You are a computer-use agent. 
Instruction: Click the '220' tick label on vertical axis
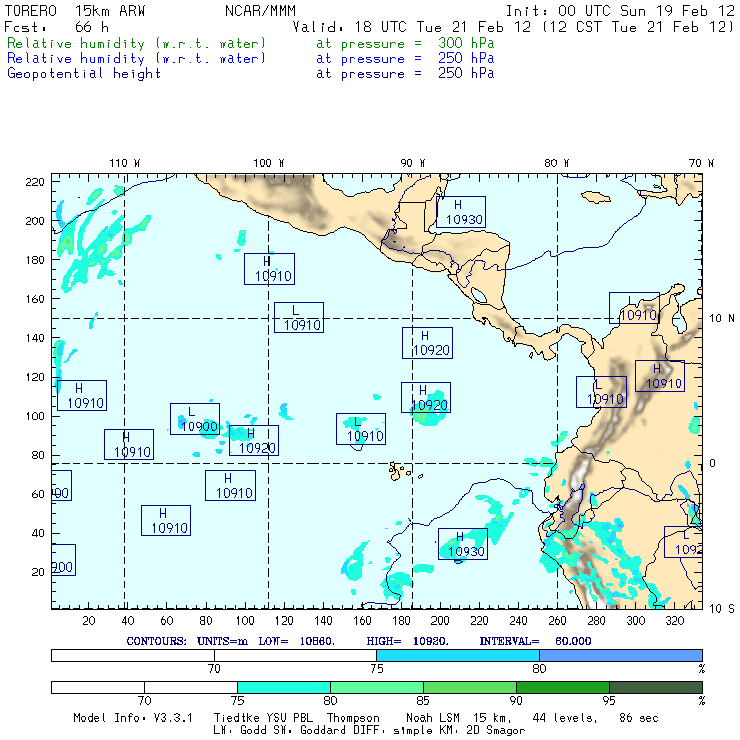pos(35,182)
